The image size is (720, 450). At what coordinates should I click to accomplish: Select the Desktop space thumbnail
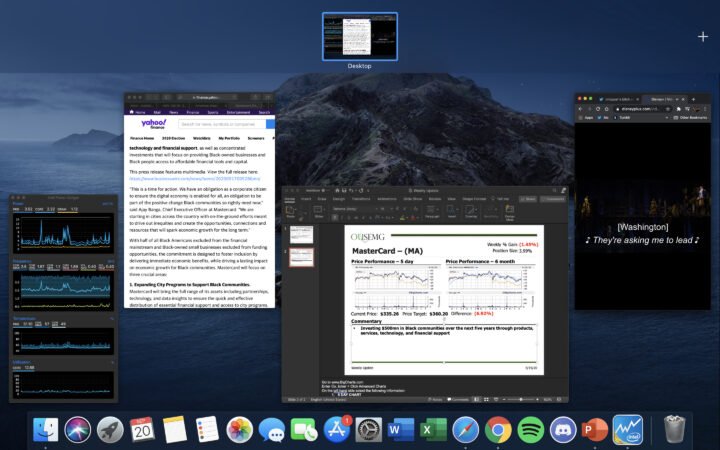pyautogui.click(x=360, y=36)
